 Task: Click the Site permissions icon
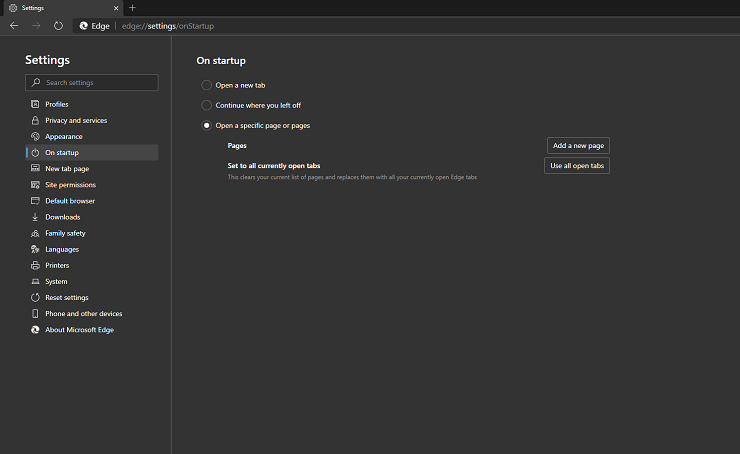pyautogui.click(x=35, y=185)
